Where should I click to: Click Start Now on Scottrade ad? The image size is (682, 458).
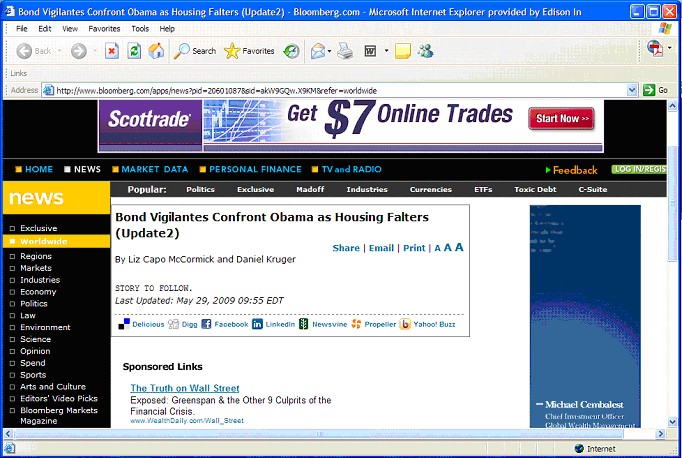[x=561, y=118]
